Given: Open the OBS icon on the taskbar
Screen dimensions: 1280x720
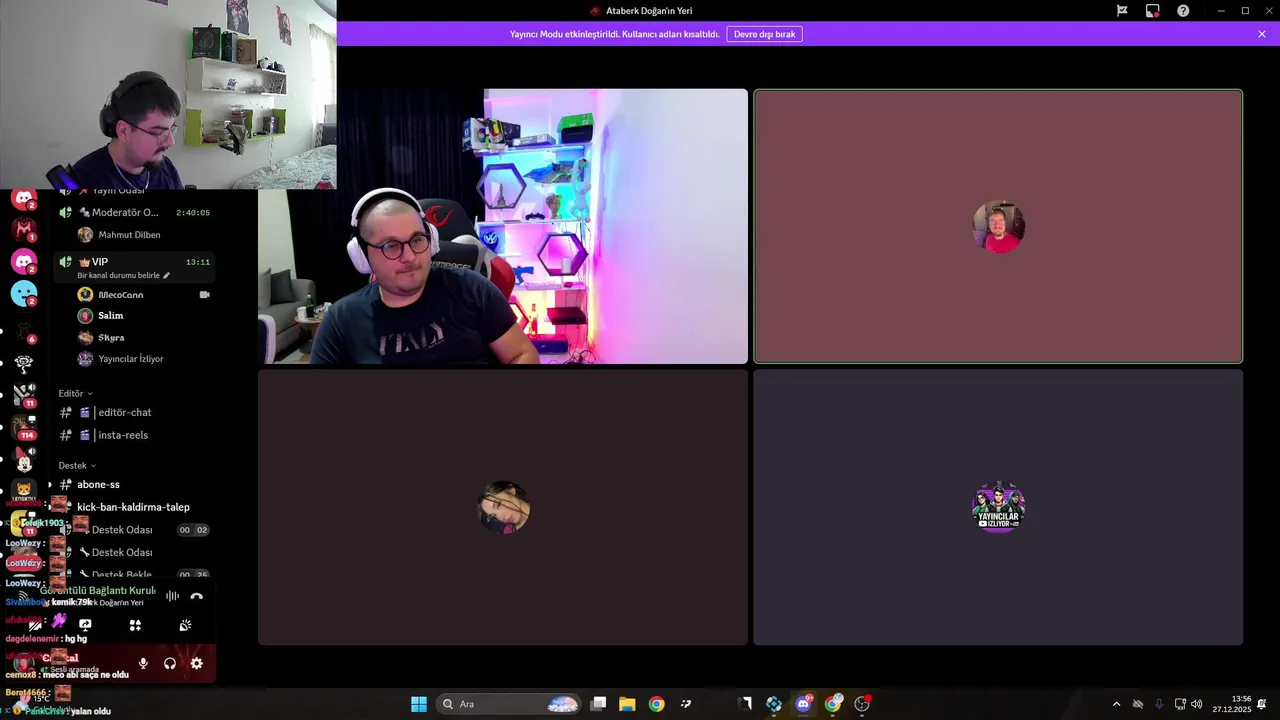Looking at the screenshot, I should pyautogui.click(x=862, y=704).
